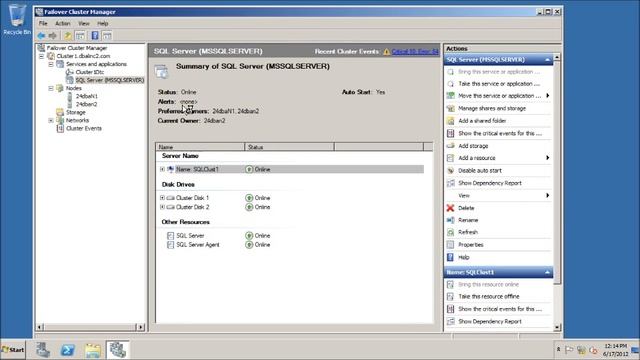Click Failover Cluster Manager taskbar icon

click(118, 350)
